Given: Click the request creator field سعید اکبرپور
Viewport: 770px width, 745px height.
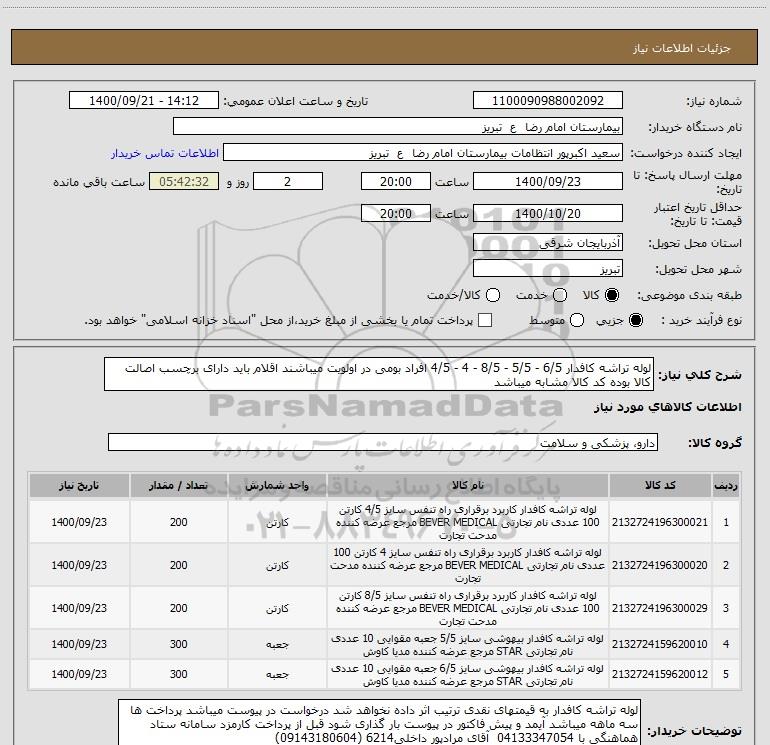Looking at the screenshot, I should click(x=423, y=153).
